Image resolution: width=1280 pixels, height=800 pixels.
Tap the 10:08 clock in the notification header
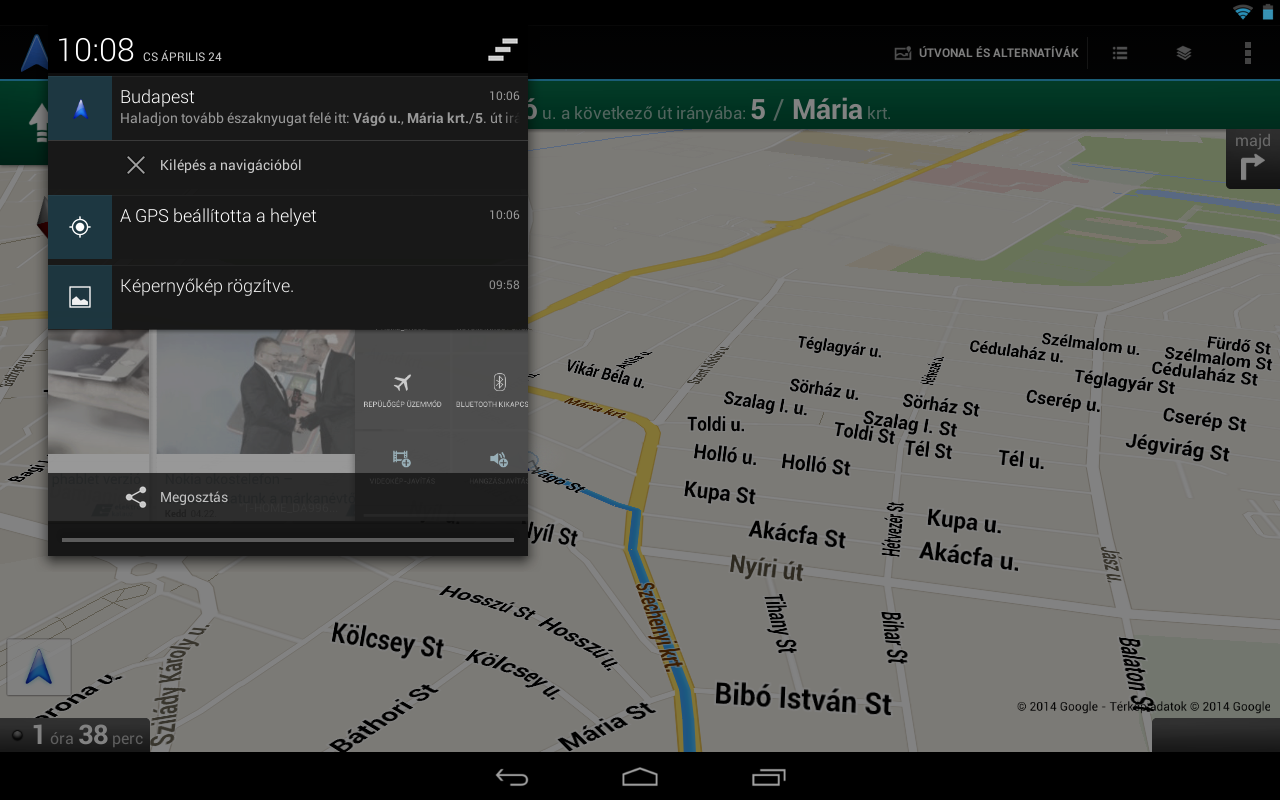[95, 50]
